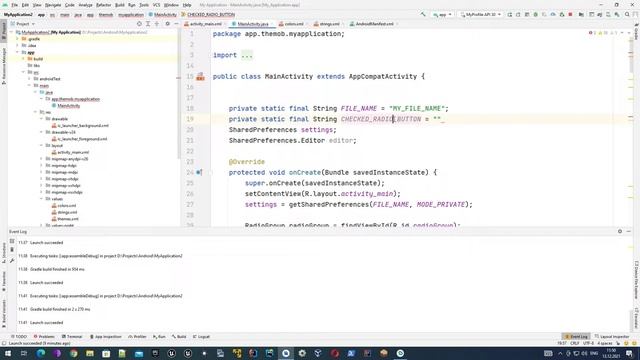Collapse the app folder in tree

tap(18, 52)
